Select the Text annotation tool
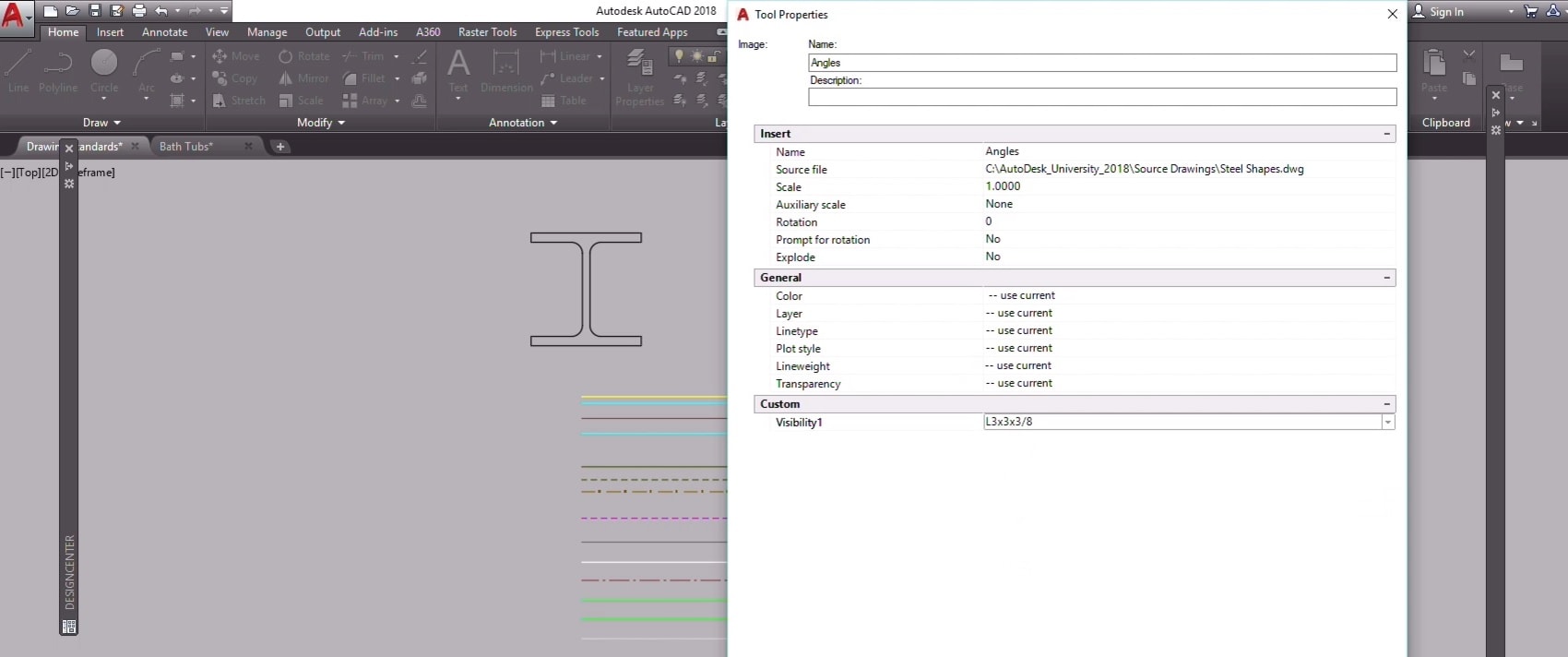Screen dimensions: 1568x657 pyautogui.click(x=458, y=71)
